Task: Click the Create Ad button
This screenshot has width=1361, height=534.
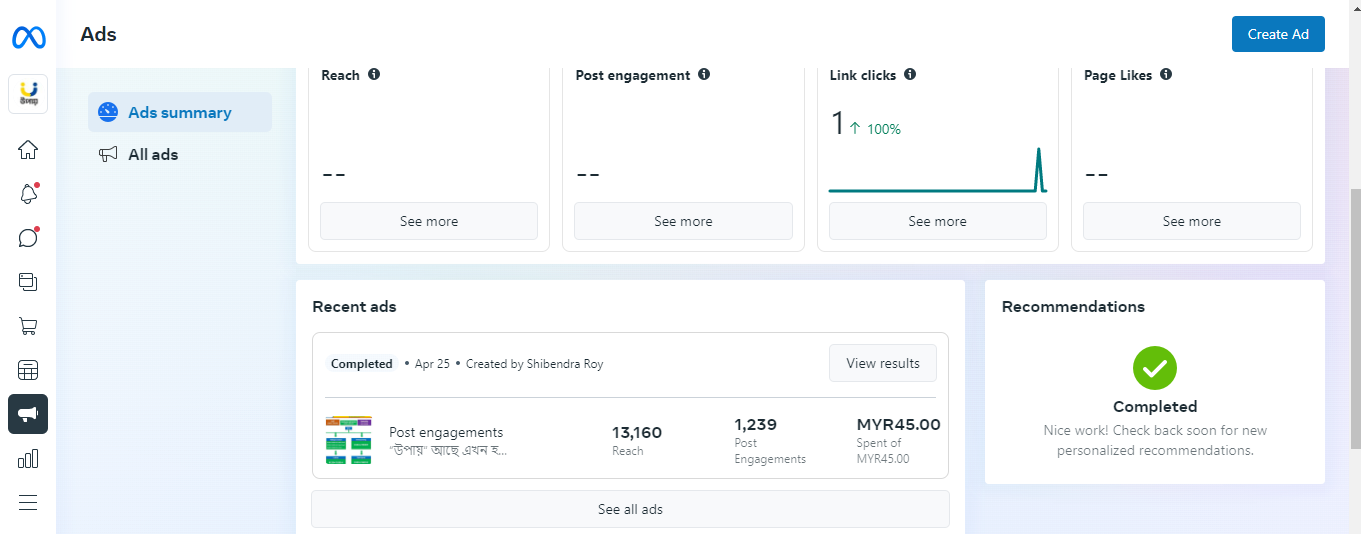Action: click(1277, 34)
